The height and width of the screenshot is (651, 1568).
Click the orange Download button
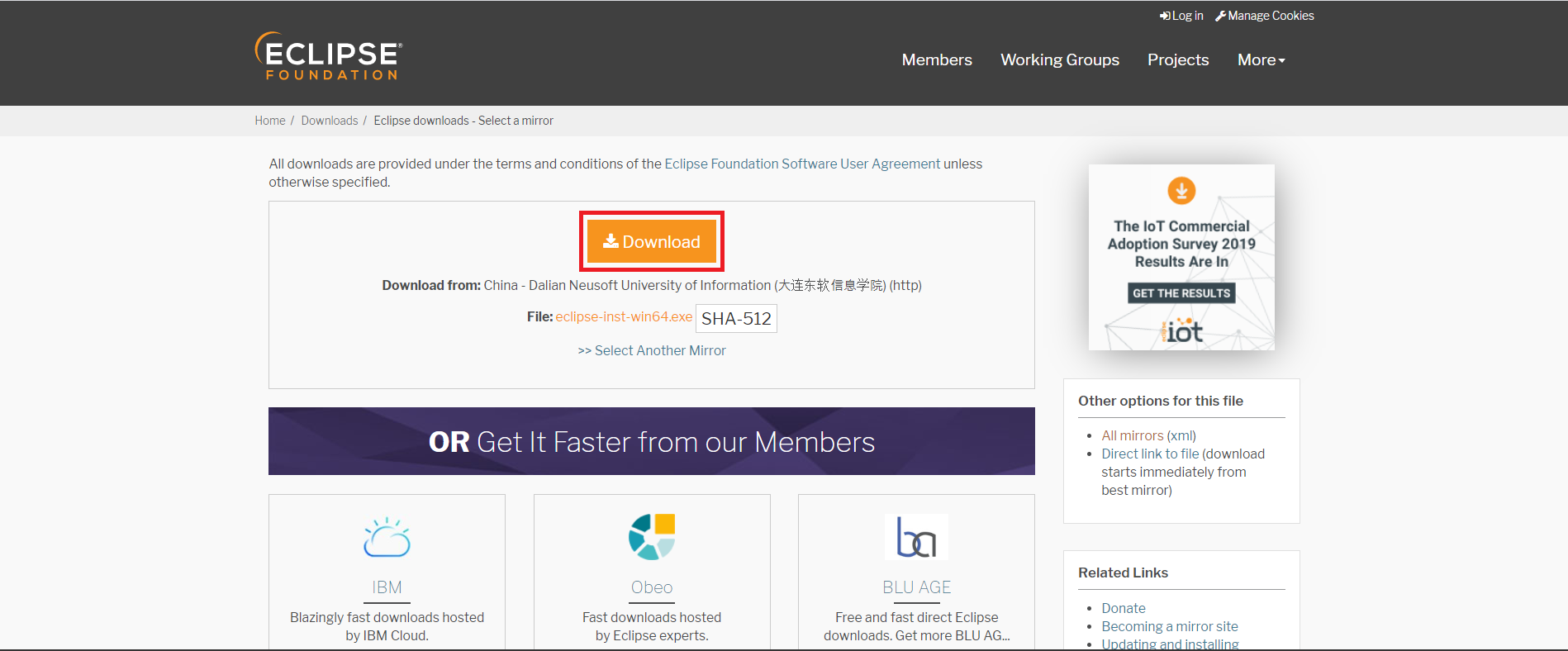pyautogui.click(x=652, y=241)
